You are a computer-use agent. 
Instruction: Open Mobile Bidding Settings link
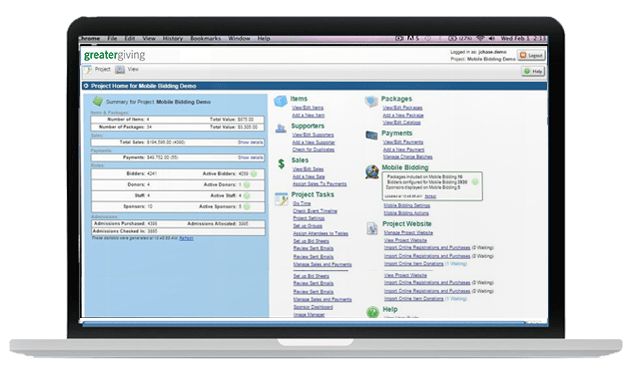tap(407, 206)
